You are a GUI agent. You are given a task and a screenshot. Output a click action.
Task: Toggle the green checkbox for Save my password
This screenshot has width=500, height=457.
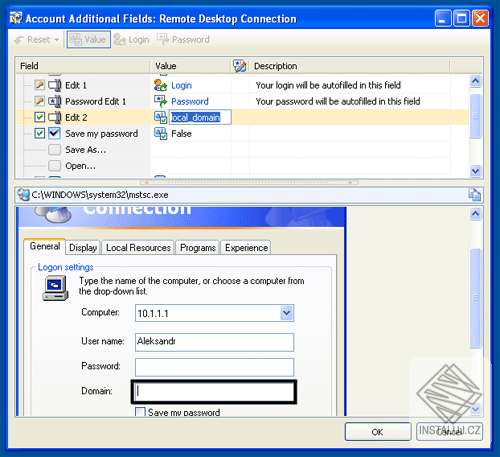coord(39,133)
